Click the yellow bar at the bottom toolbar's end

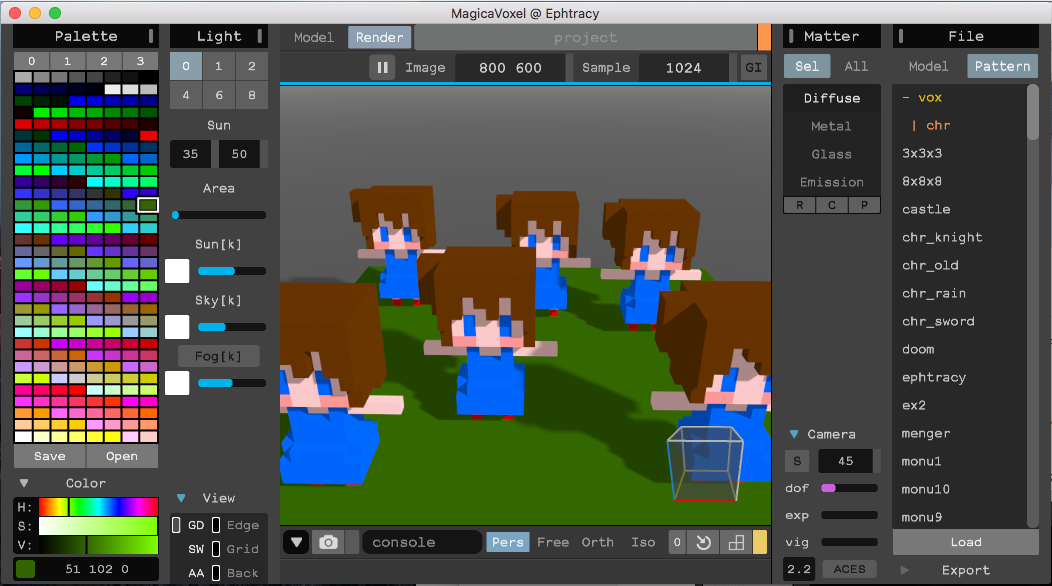(760, 542)
